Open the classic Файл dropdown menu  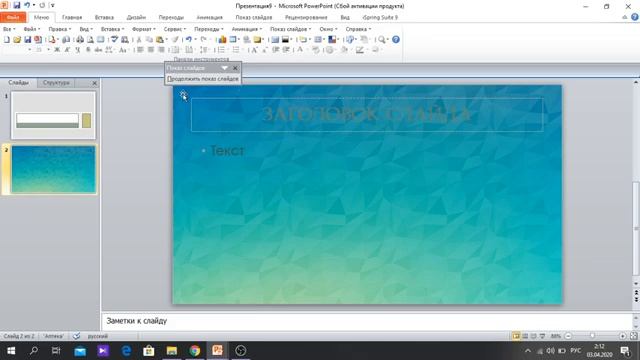31,29
